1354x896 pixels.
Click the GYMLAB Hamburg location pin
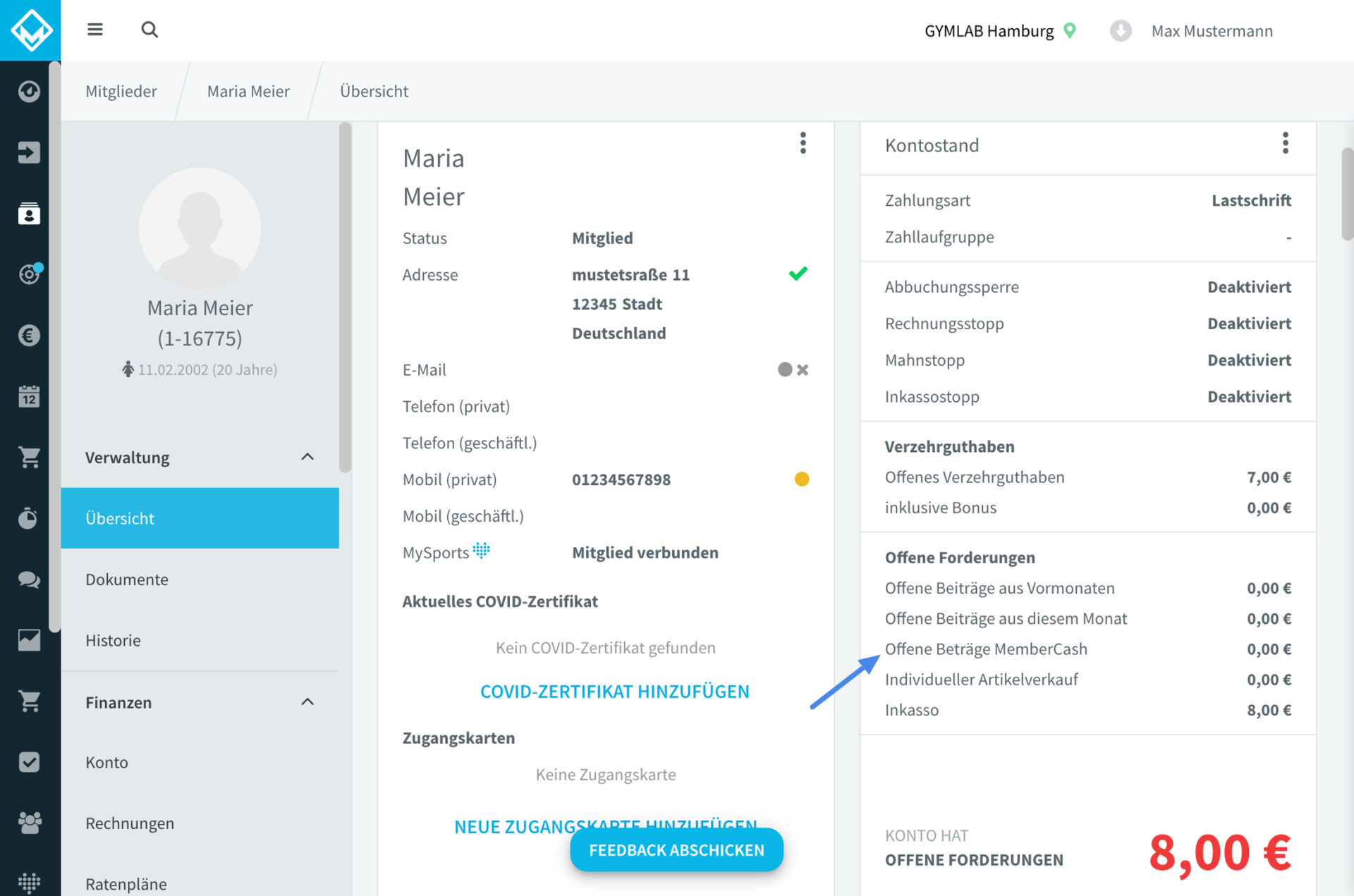pos(1070,30)
